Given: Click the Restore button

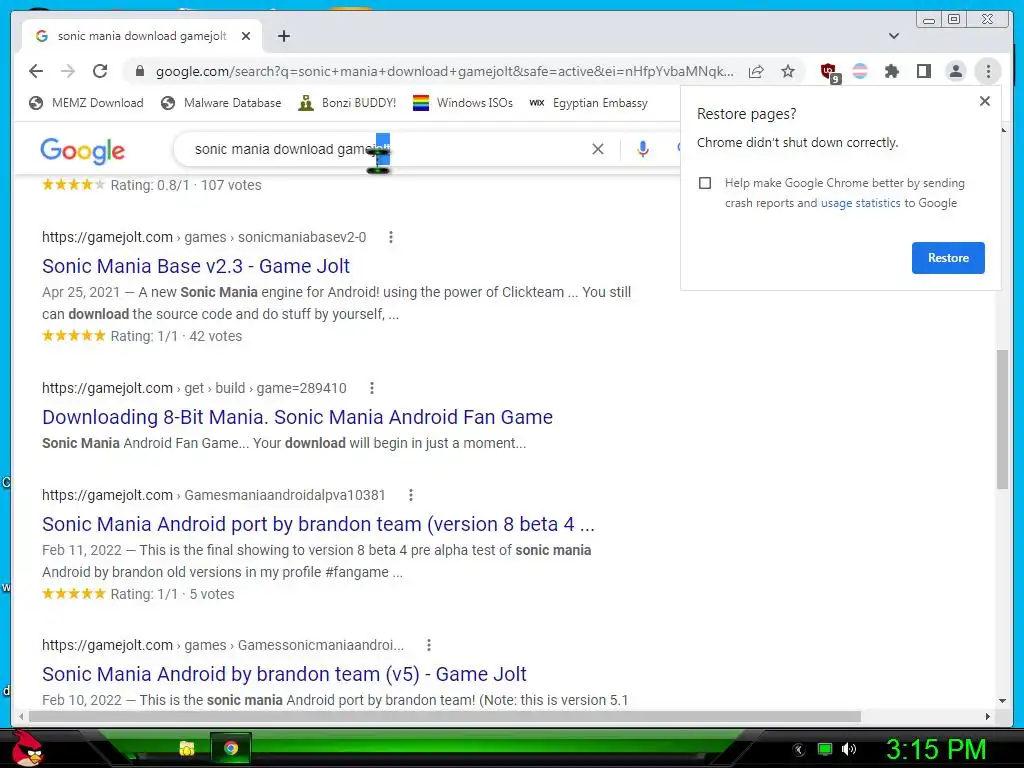Looking at the screenshot, I should 948,258.
